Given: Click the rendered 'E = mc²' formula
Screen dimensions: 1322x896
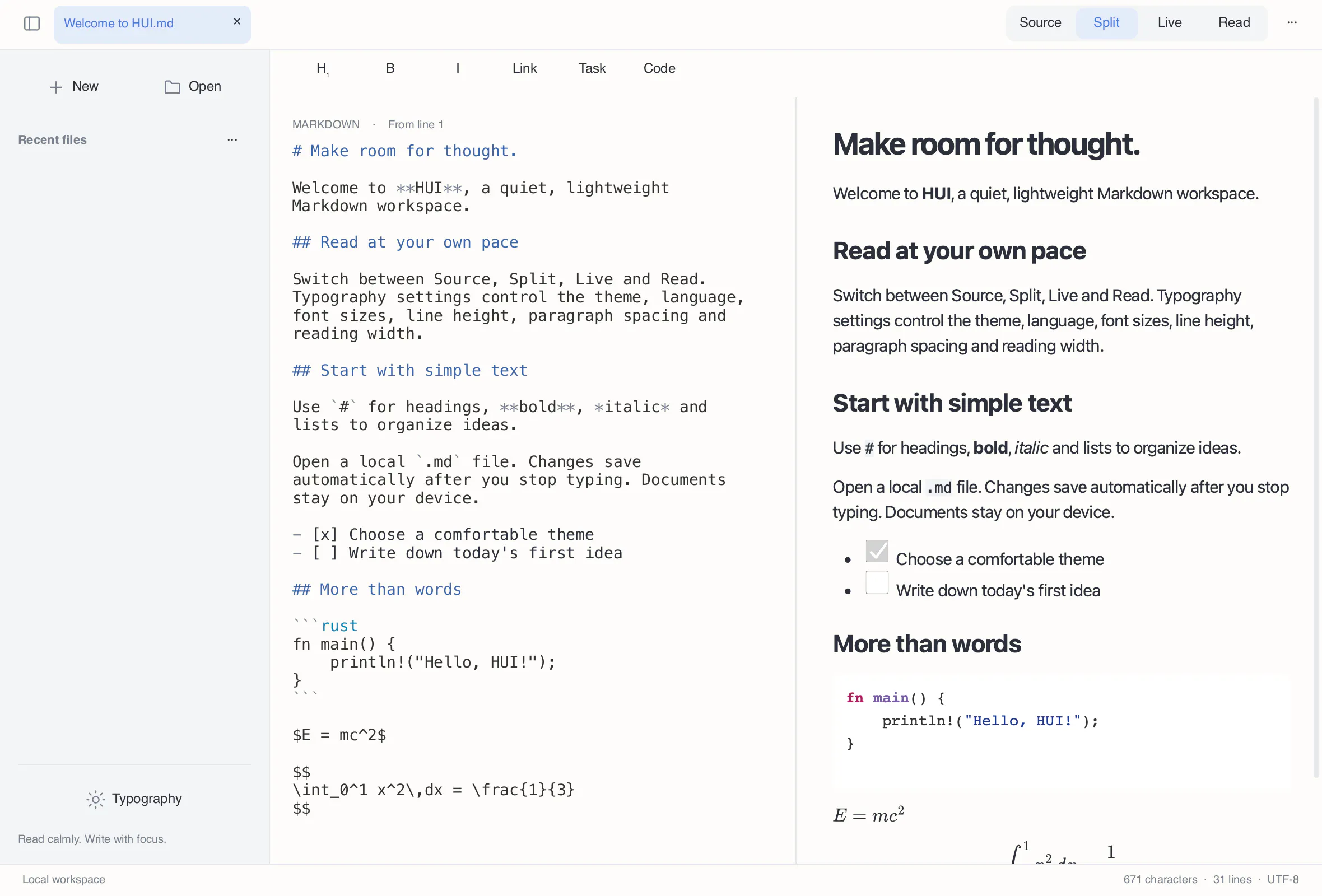Looking at the screenshot, I should (869, 814).
